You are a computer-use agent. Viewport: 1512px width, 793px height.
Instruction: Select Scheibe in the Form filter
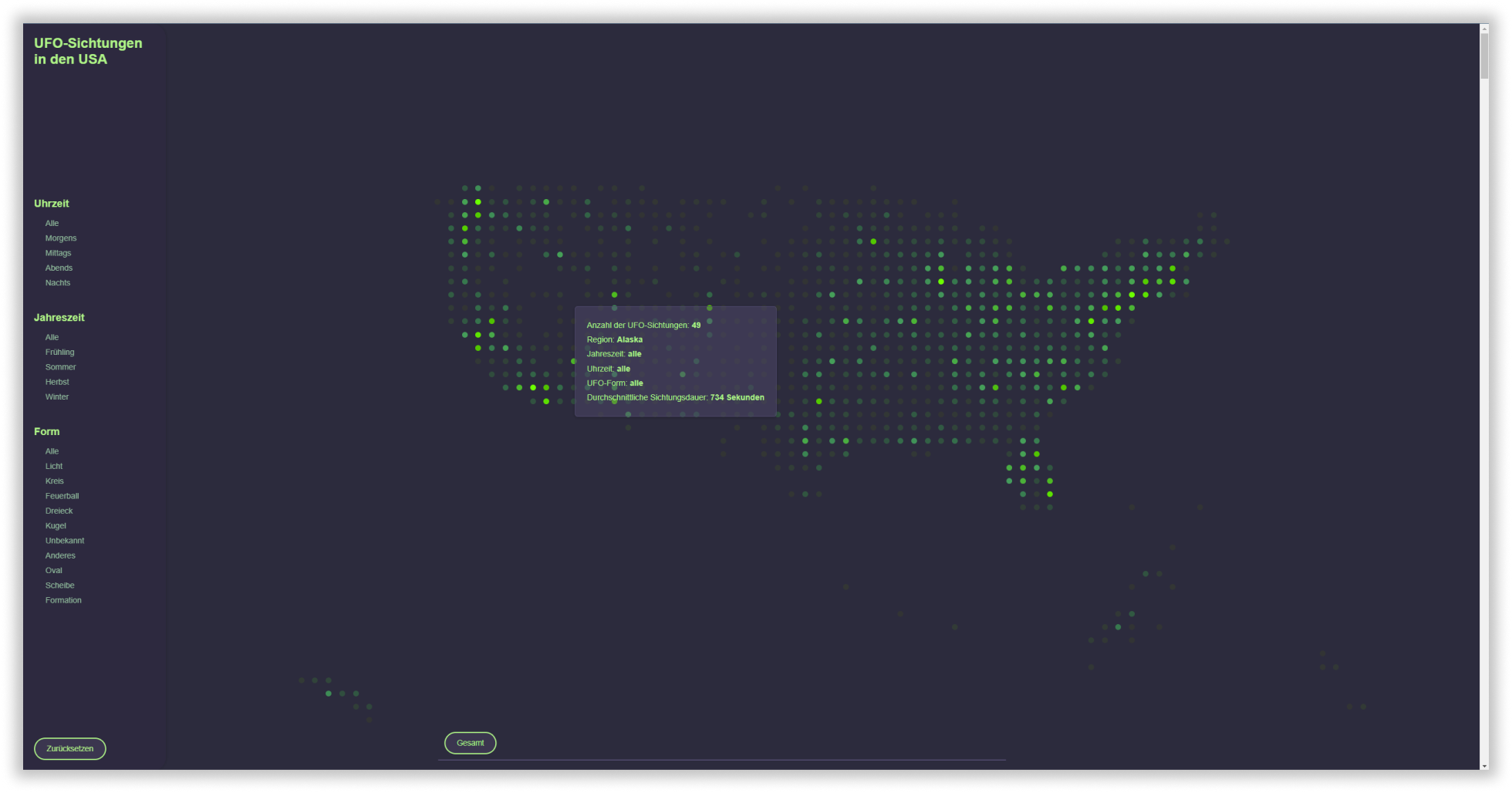[59, 585]
